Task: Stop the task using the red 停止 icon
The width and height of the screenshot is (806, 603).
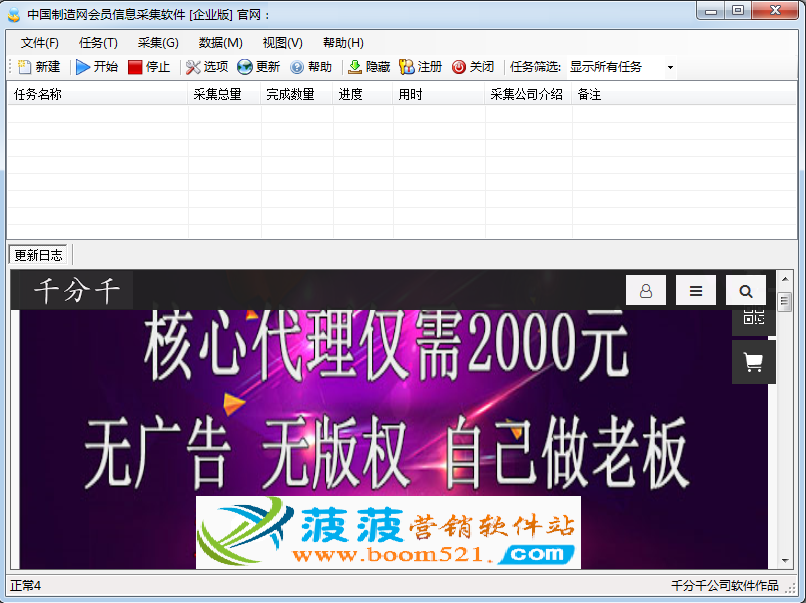Action: (x=135, y=67)
